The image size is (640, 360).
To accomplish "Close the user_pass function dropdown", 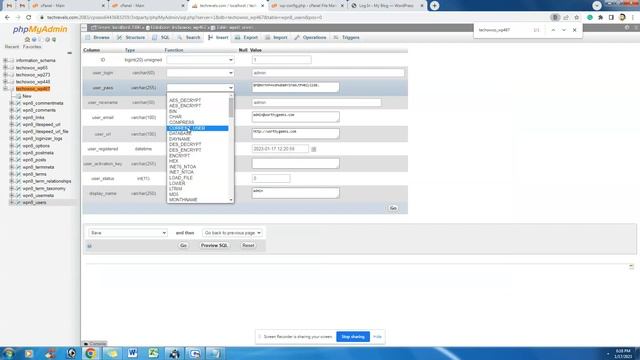I will coord(200,88).
